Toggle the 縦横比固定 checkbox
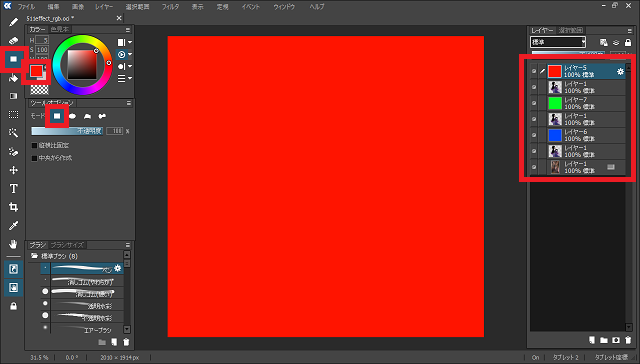 tap(35, 145)
